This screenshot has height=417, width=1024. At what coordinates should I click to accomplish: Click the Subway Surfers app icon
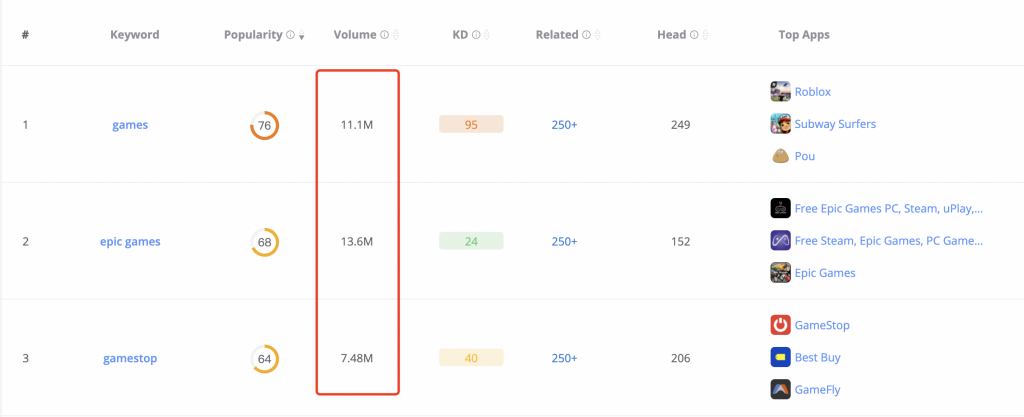[x=780, y=124]
